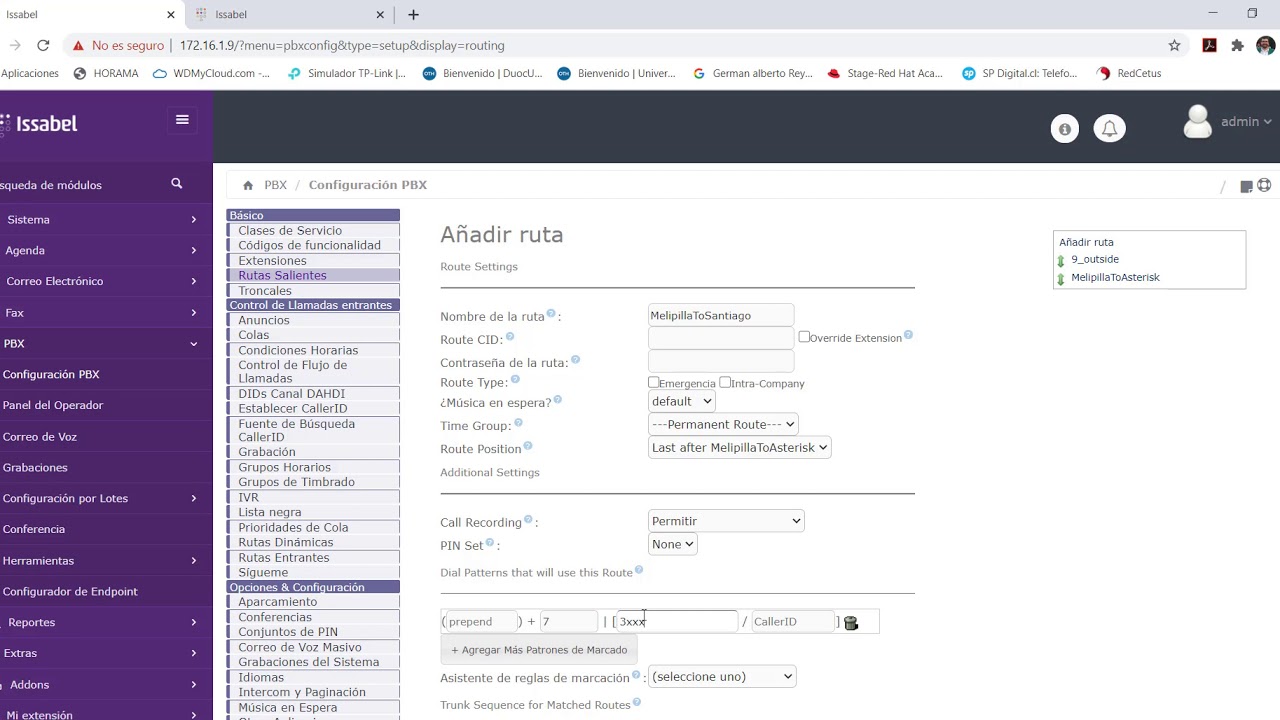The height and width of the screenshot is (720, 1280).
Task: Click the Issabel logo
Action: [39, 123]
